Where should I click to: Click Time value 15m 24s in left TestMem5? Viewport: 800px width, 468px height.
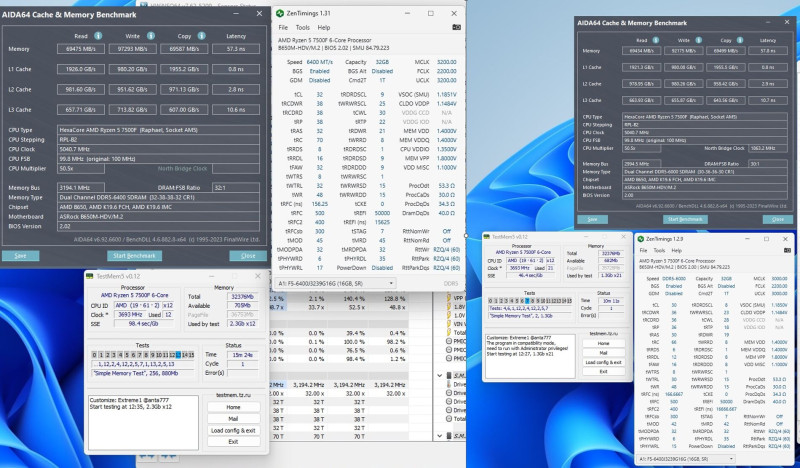tap(245, 355)
